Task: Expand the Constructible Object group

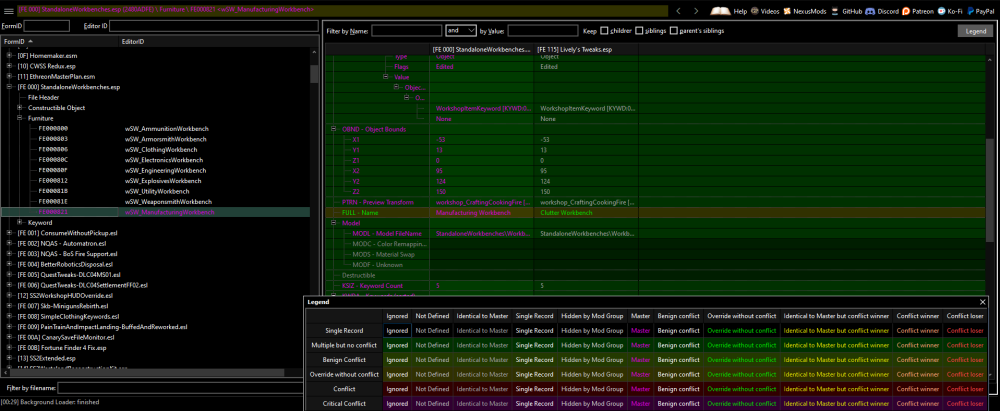Action: click(20, 108)
